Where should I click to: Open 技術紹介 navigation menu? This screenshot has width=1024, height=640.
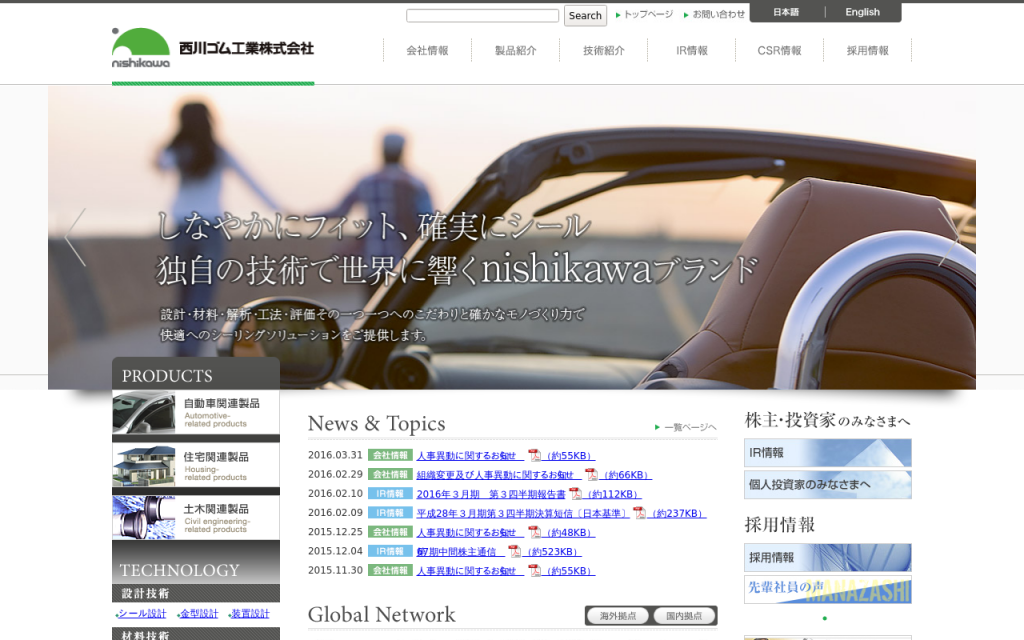[603, 50]
